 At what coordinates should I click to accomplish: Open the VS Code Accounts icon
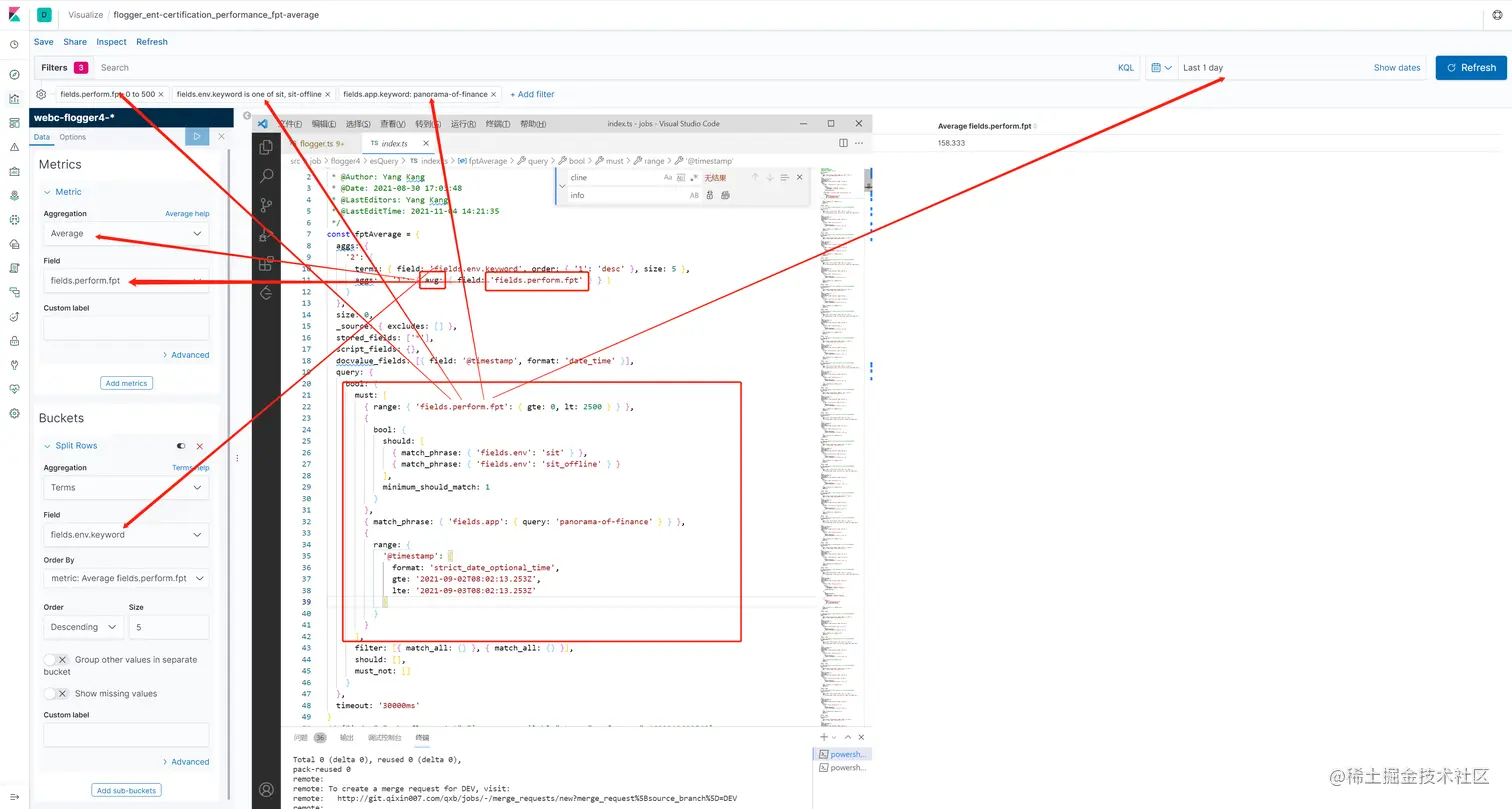(x=266, y=790)
